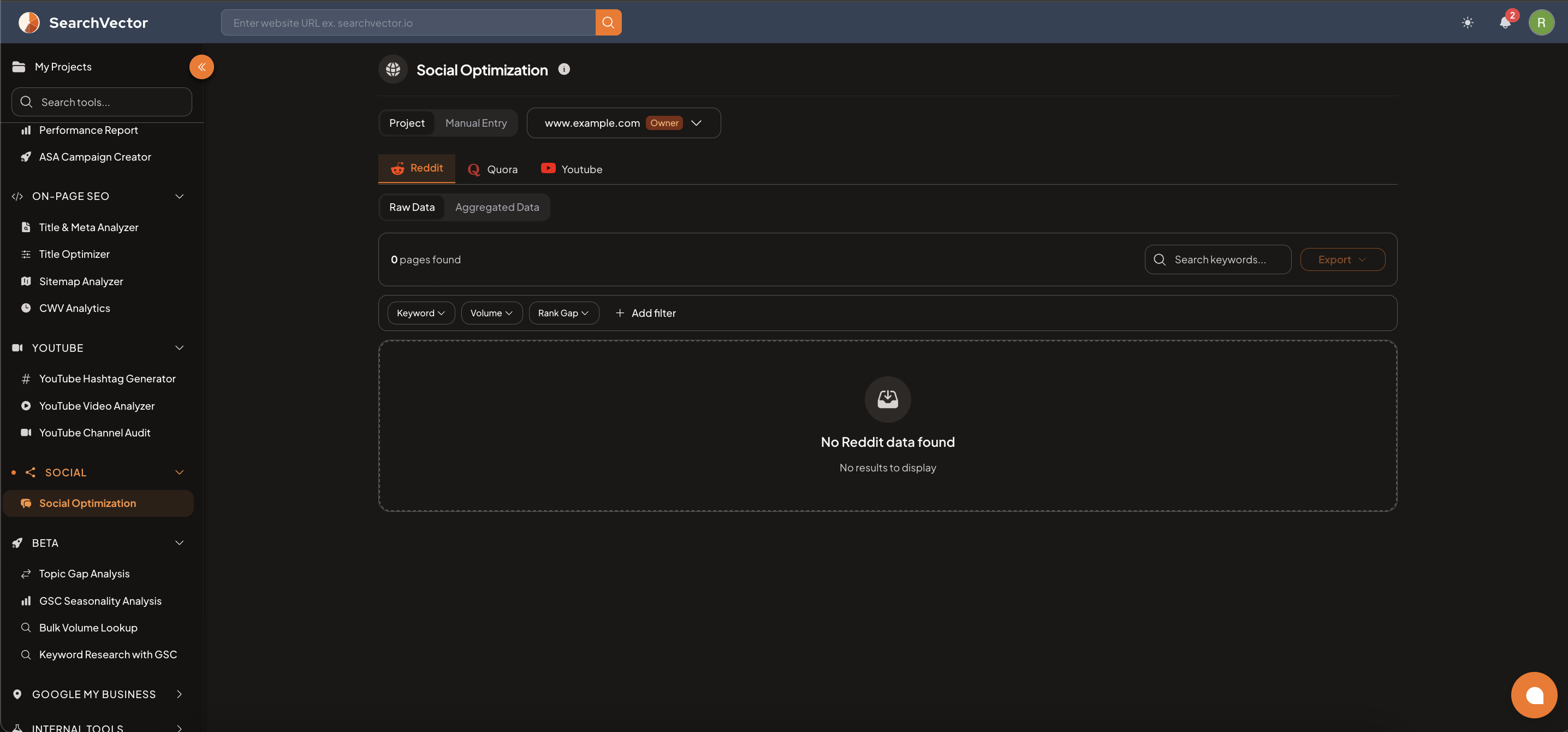1568x732 pixels.
Task: Click the YouTube Video Analyzer play icon
Action: tap(26, 405)
